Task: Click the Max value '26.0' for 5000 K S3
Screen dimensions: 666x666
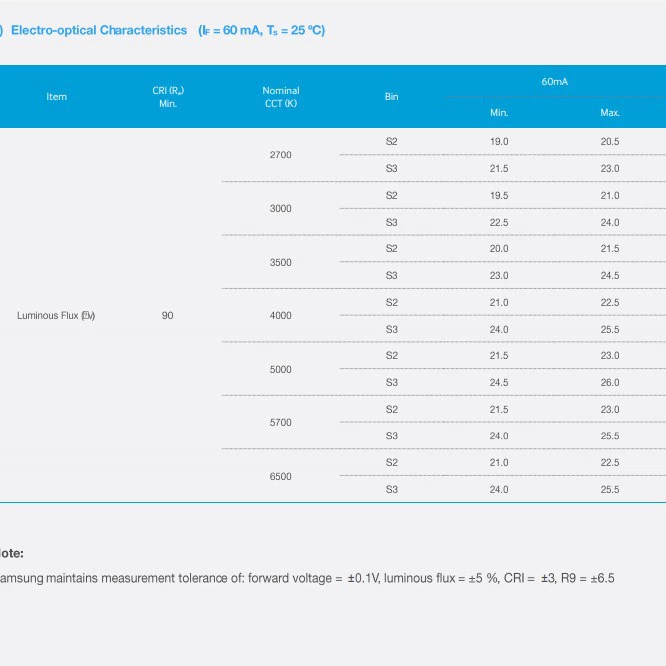Action: 610,383
